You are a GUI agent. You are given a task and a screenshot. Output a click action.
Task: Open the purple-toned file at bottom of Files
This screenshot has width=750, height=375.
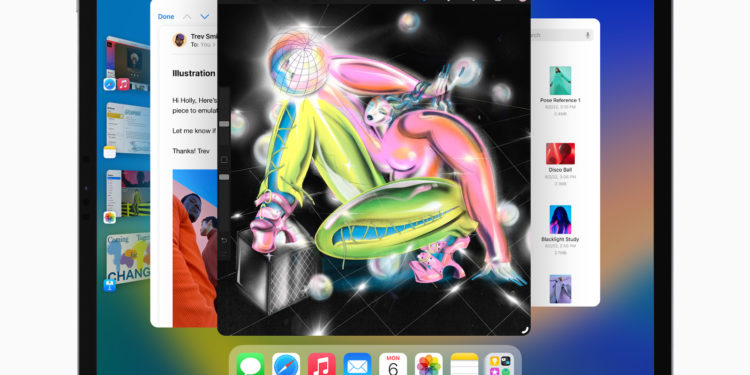[560, 289]
